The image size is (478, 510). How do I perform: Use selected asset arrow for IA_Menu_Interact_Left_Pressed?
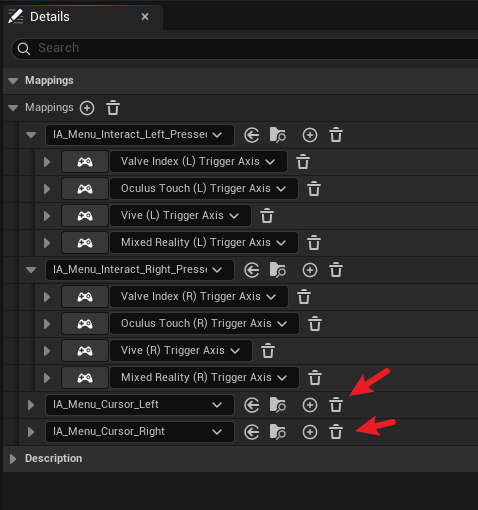(252, 135)
